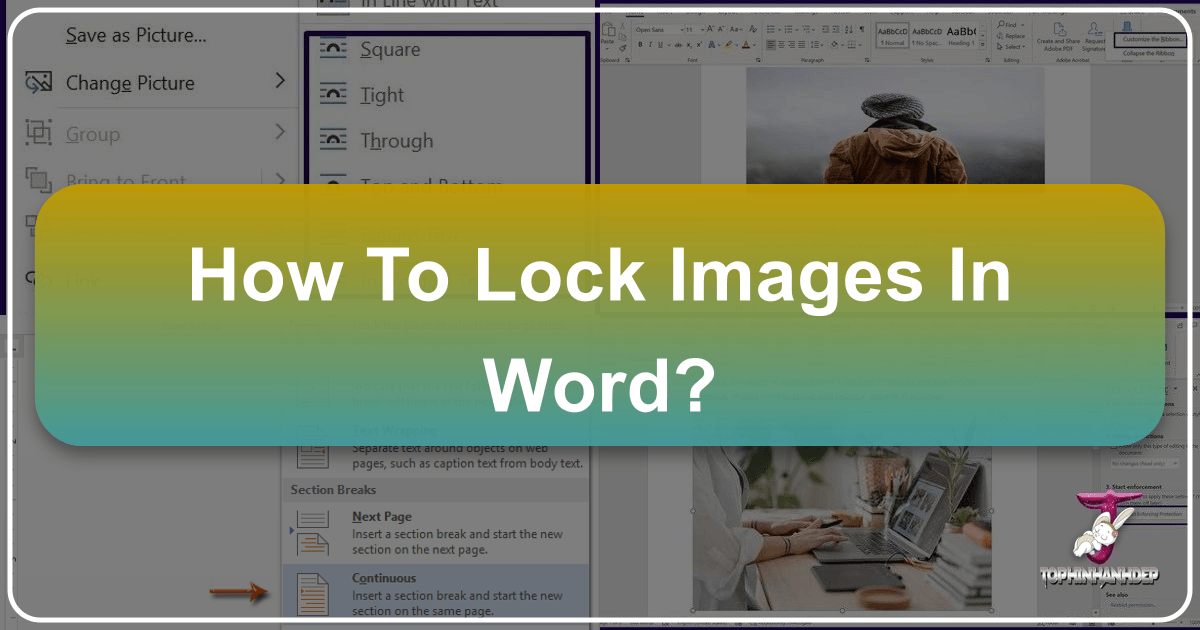Apply italic formatting from the Font group
Screen dimensions: 1200x630
pyautogui.click(x=650, y=45)
